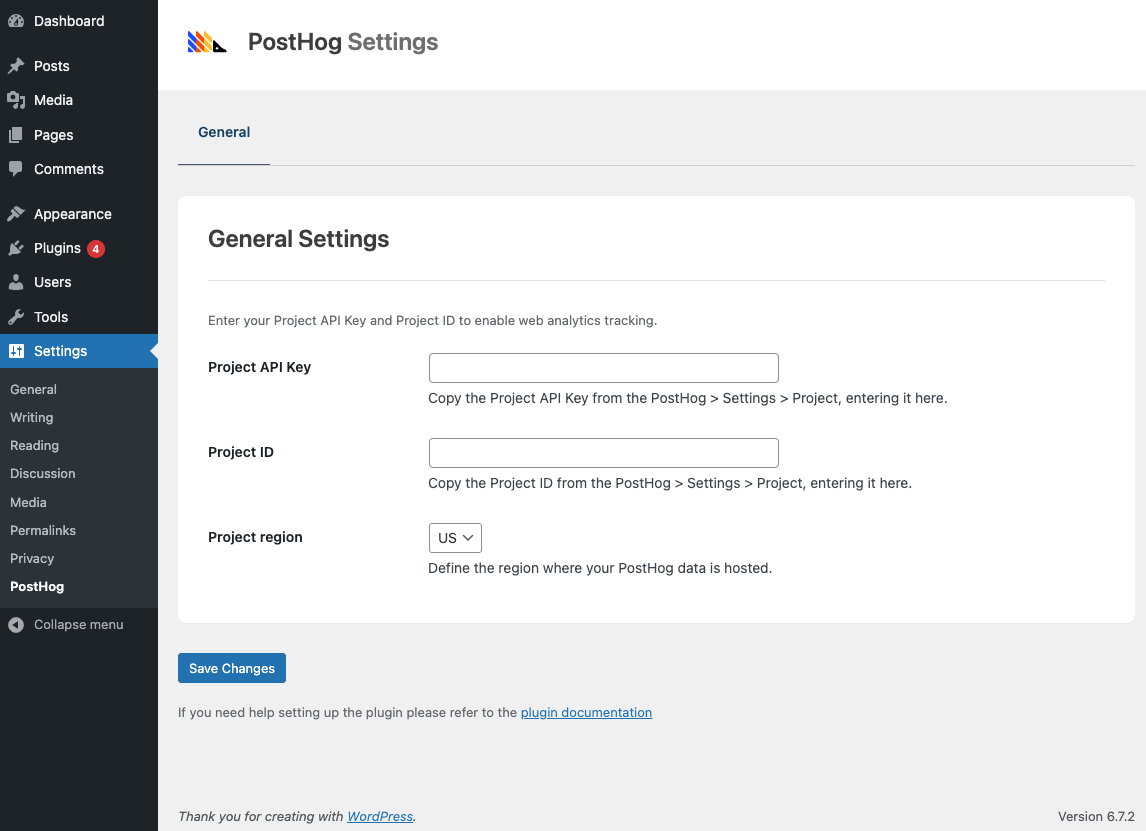Open the Dashboard menu item

tap(79, 21)
